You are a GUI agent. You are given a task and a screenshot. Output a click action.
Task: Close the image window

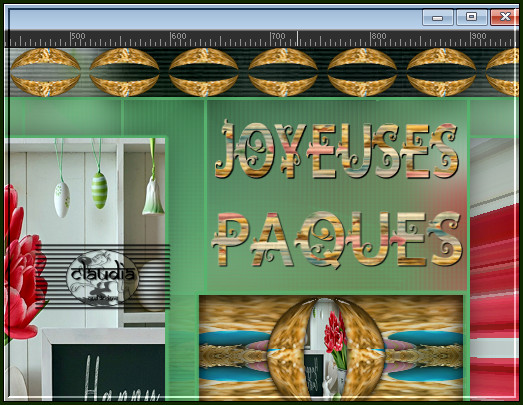click(504, 17)
